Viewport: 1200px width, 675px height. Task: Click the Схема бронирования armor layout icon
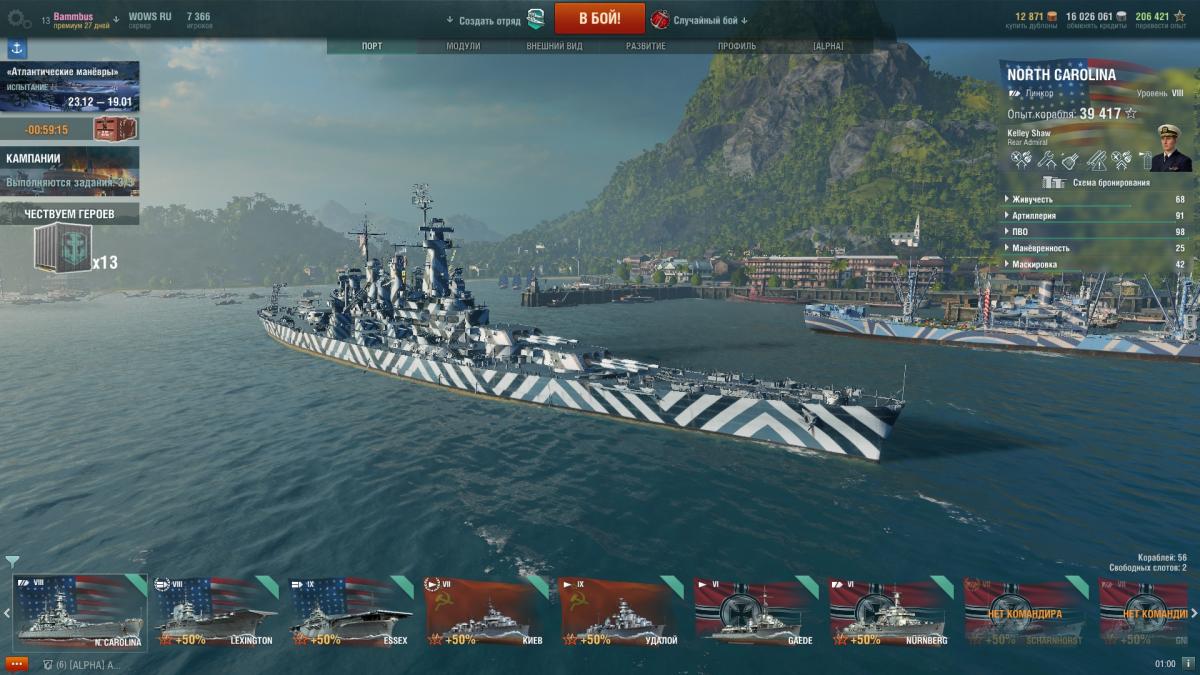pyautogui.click(x=1052, y=182)
